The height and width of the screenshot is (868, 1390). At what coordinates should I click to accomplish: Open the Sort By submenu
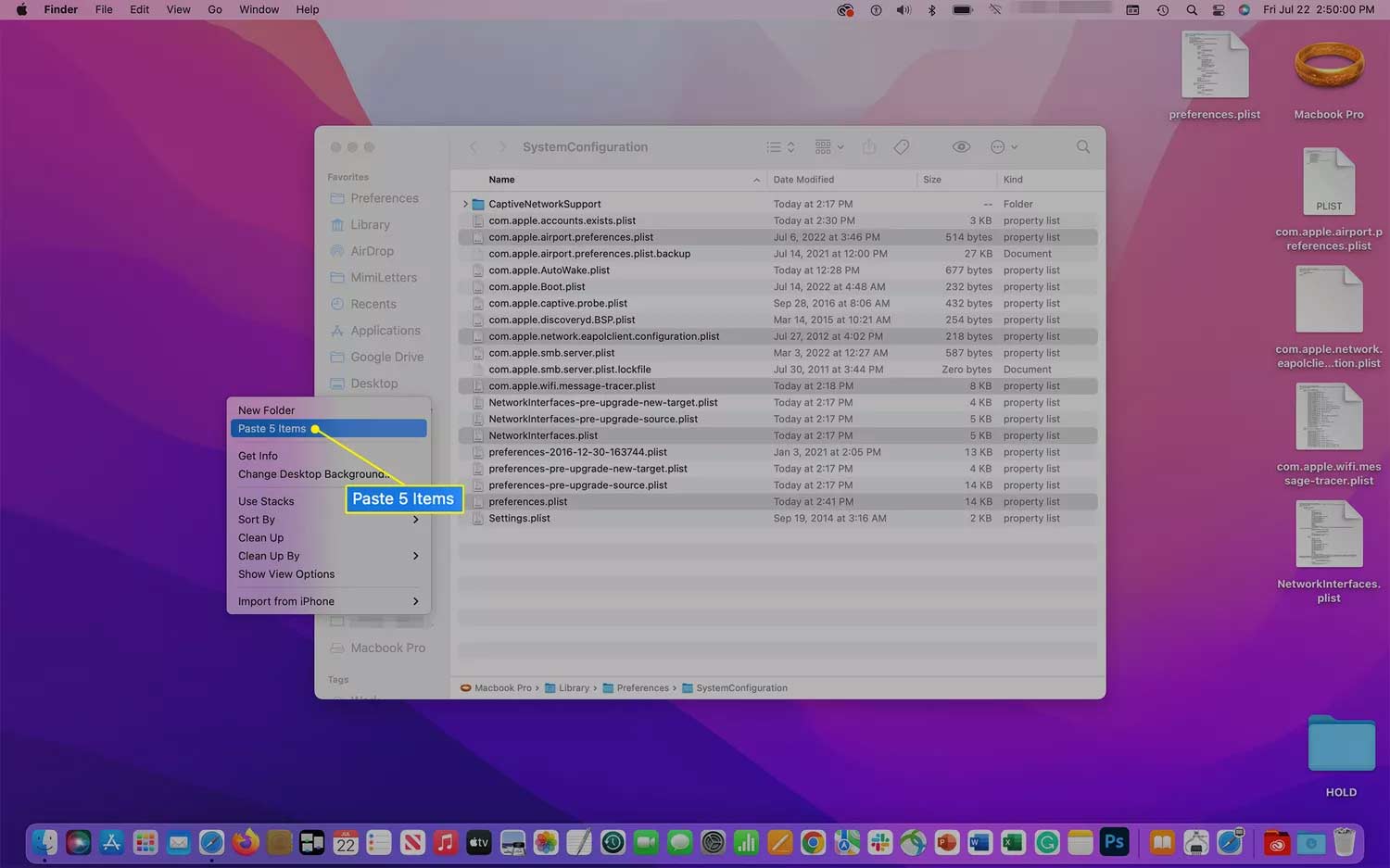pyautogui.click(x=256, y=520)
